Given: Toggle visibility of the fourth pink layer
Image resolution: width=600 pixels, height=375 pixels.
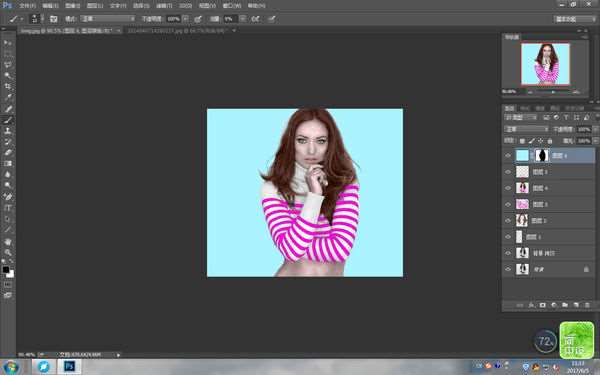Looking at the screenshot, I should (508, 204).
